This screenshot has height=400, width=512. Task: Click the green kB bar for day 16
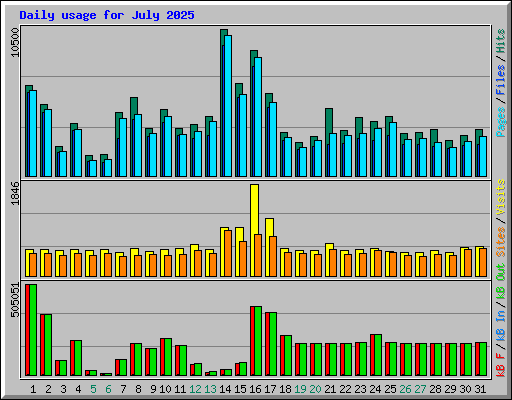[258, 341]
